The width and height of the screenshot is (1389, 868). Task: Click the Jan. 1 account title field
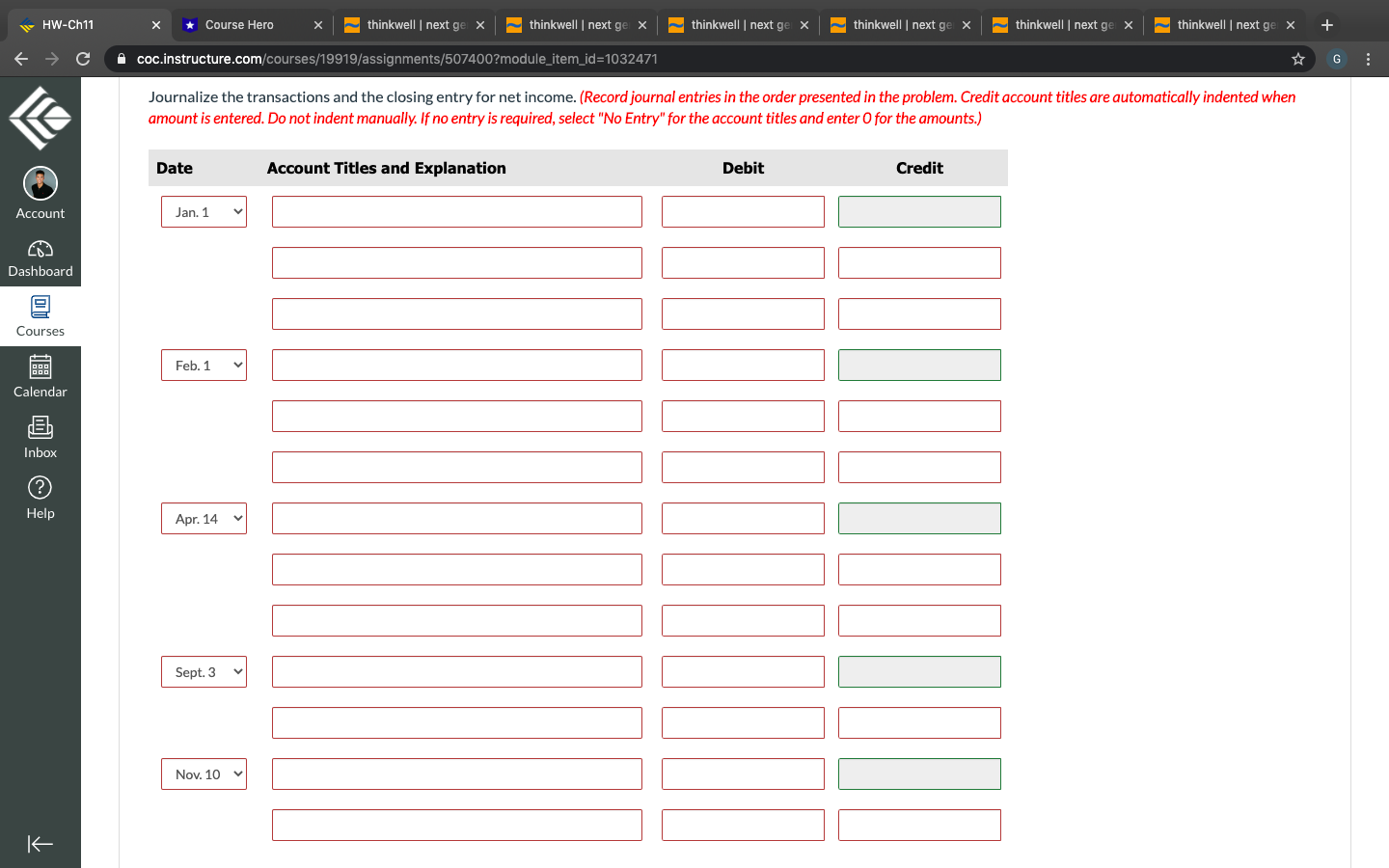[x=457, y=212]
